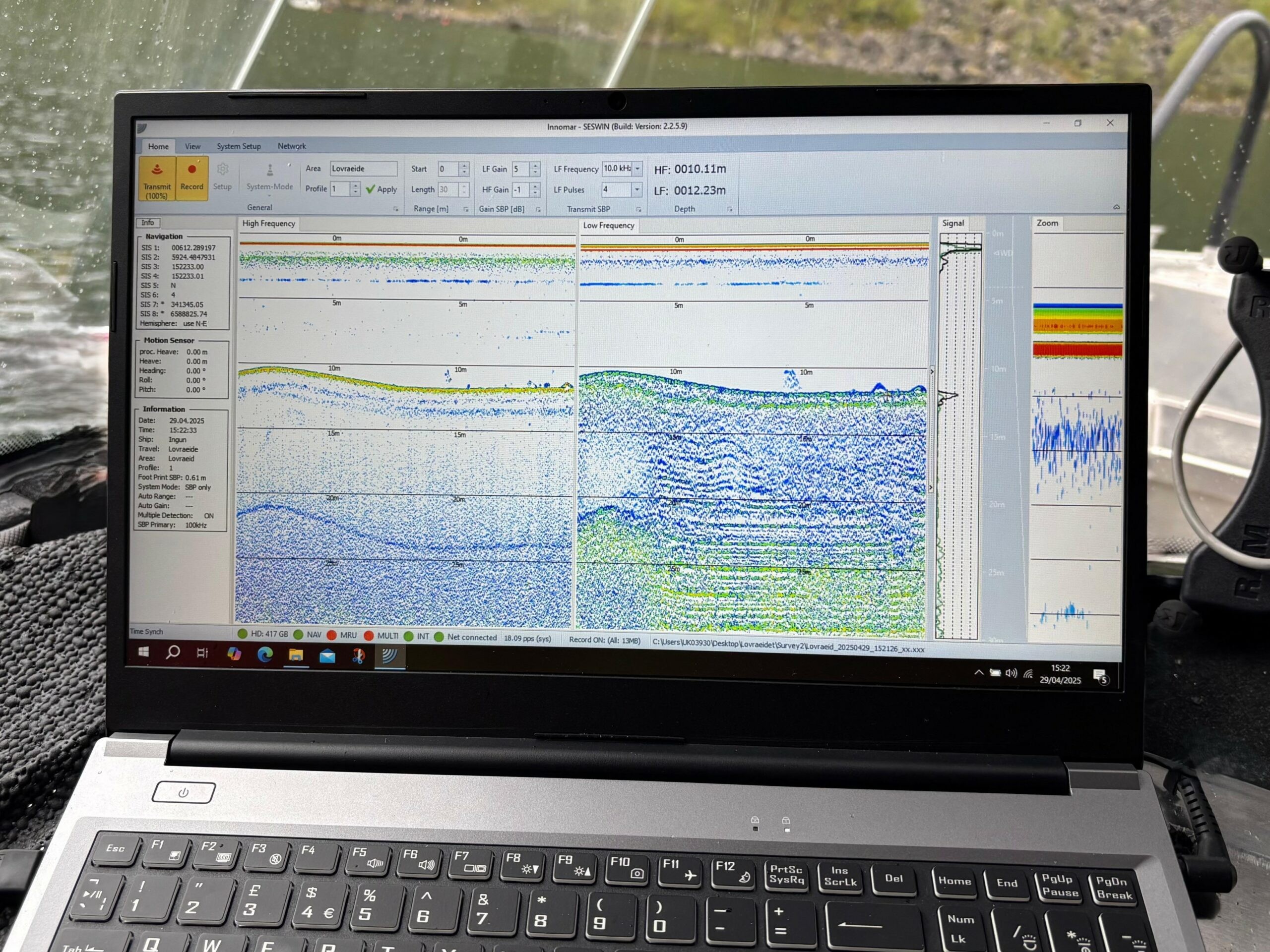Click the HD 417 GB status indicator
Screen dimensions: 1270x952
pos(263,634)
